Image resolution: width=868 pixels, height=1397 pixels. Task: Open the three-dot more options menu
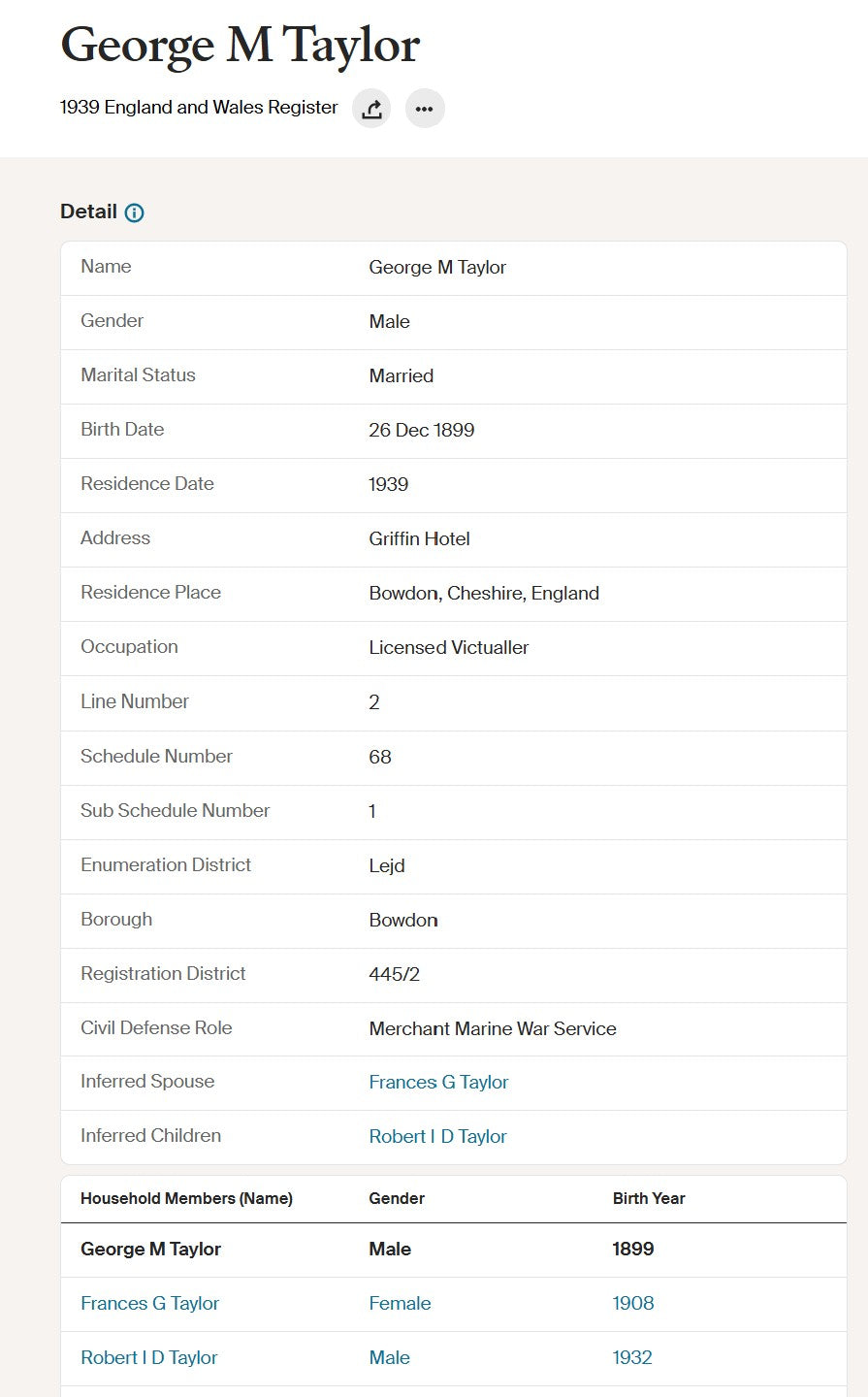(x=425, y=109)
